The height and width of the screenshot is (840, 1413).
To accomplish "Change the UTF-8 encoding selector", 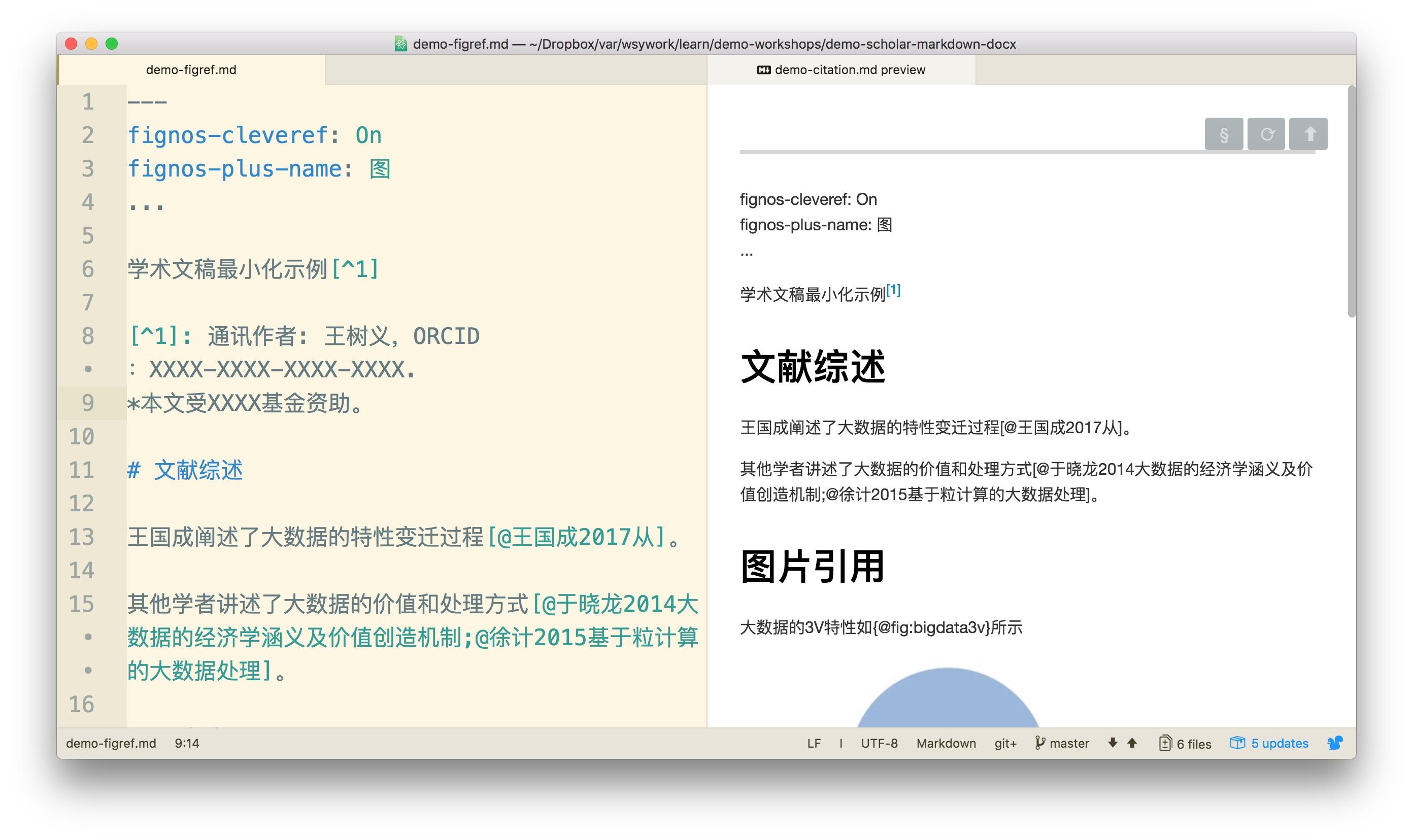I will (x=879, y=744).
